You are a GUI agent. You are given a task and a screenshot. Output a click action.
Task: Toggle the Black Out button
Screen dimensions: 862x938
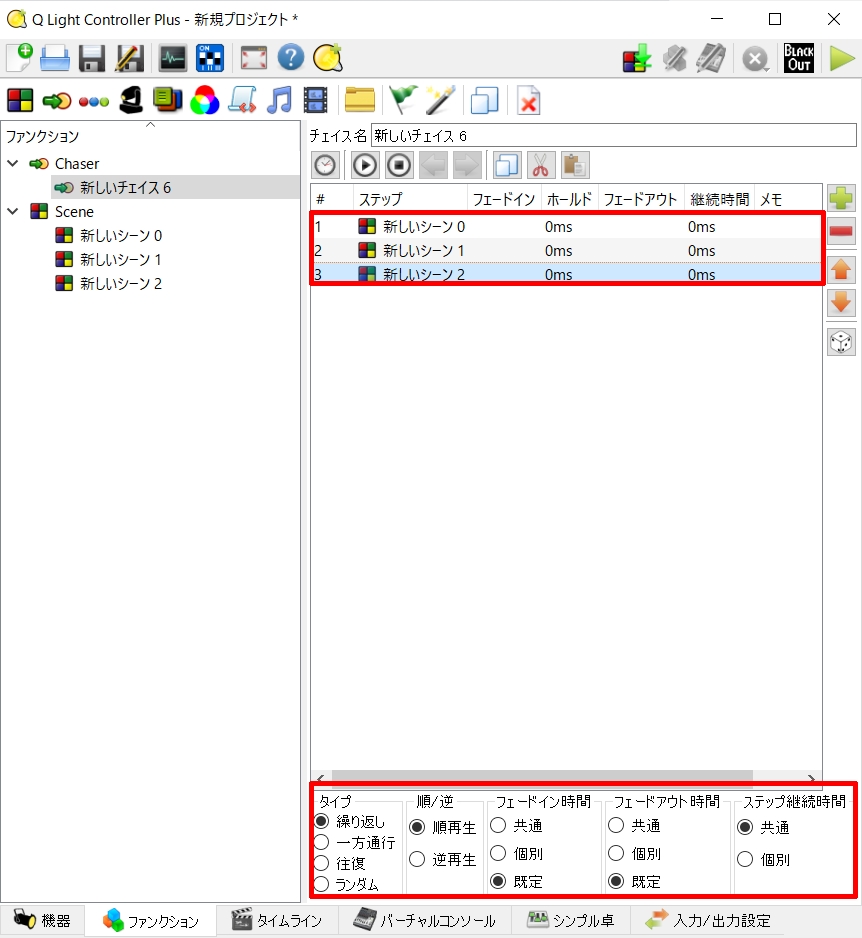pyautogui.click(x=799, y=59)
